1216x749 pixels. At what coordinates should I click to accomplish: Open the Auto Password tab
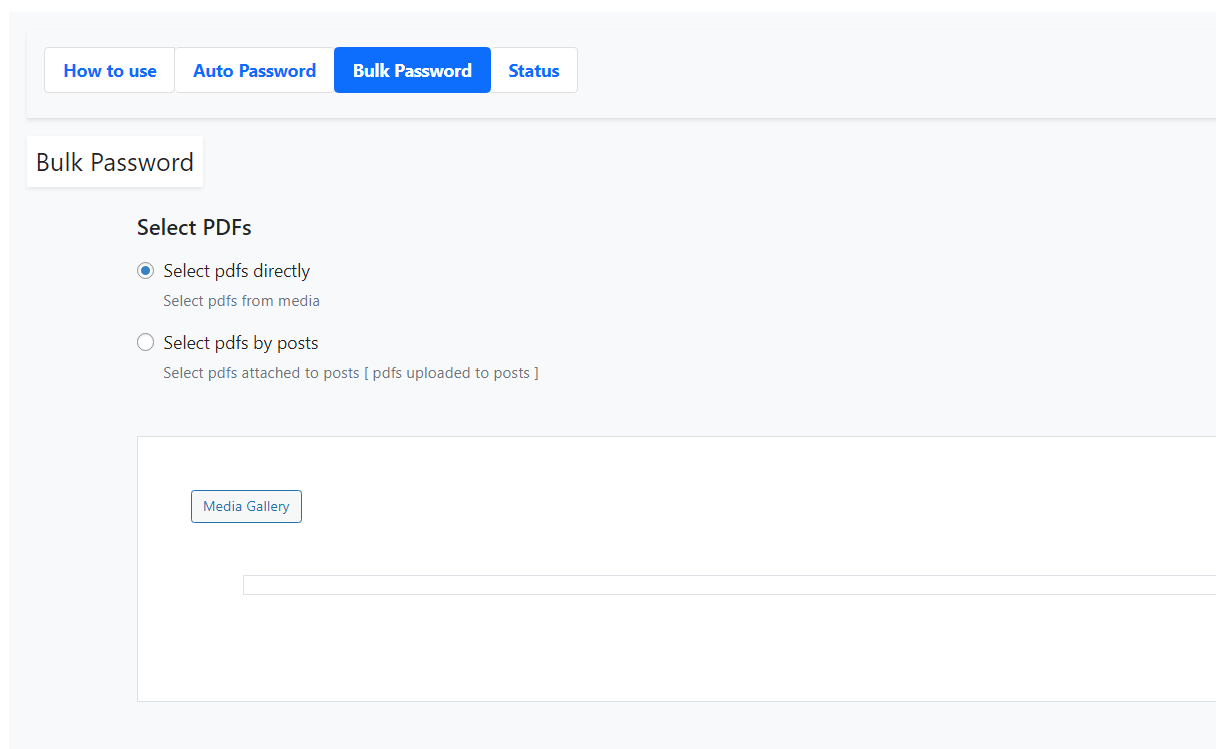coord(254,70)
